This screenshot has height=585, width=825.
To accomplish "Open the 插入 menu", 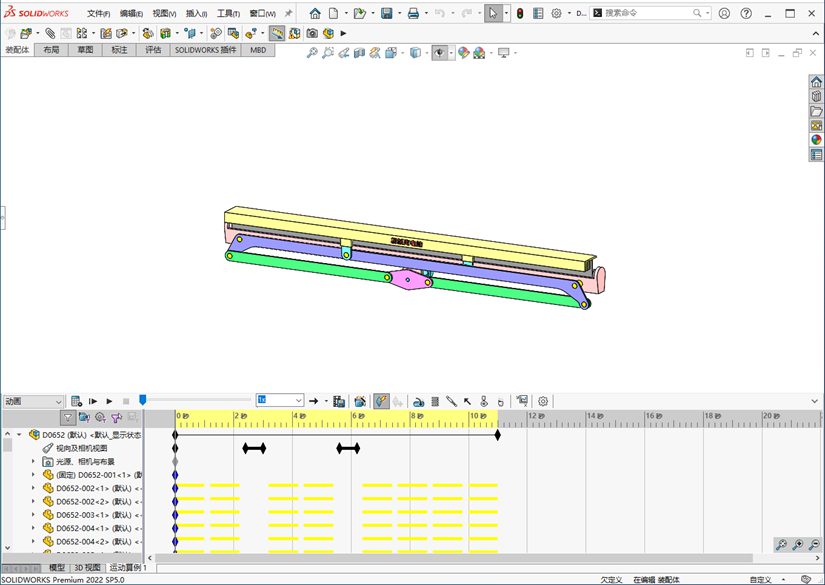I will [196, 14].
